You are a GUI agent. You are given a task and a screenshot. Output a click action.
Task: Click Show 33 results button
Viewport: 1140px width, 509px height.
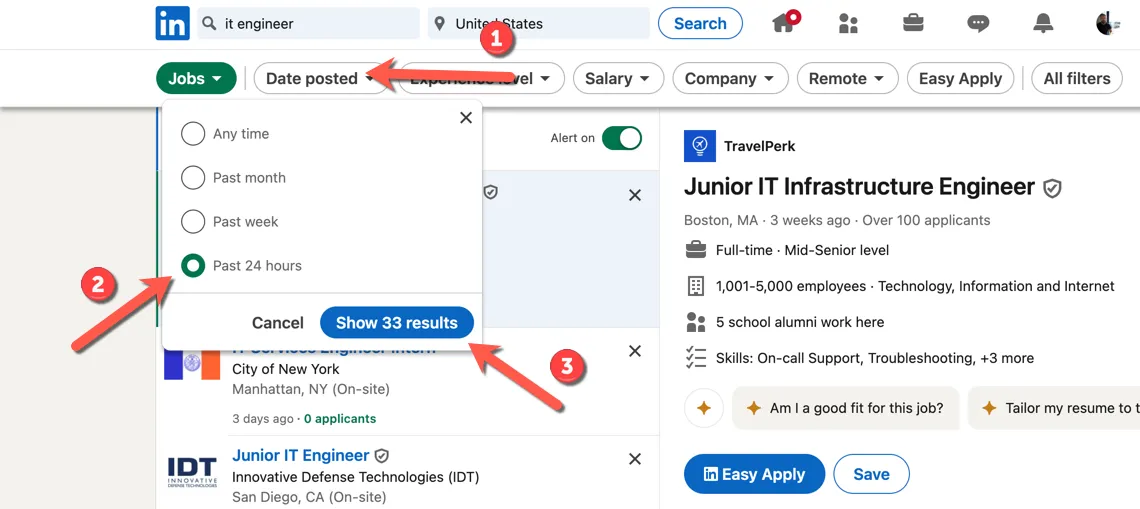(397, 323)
